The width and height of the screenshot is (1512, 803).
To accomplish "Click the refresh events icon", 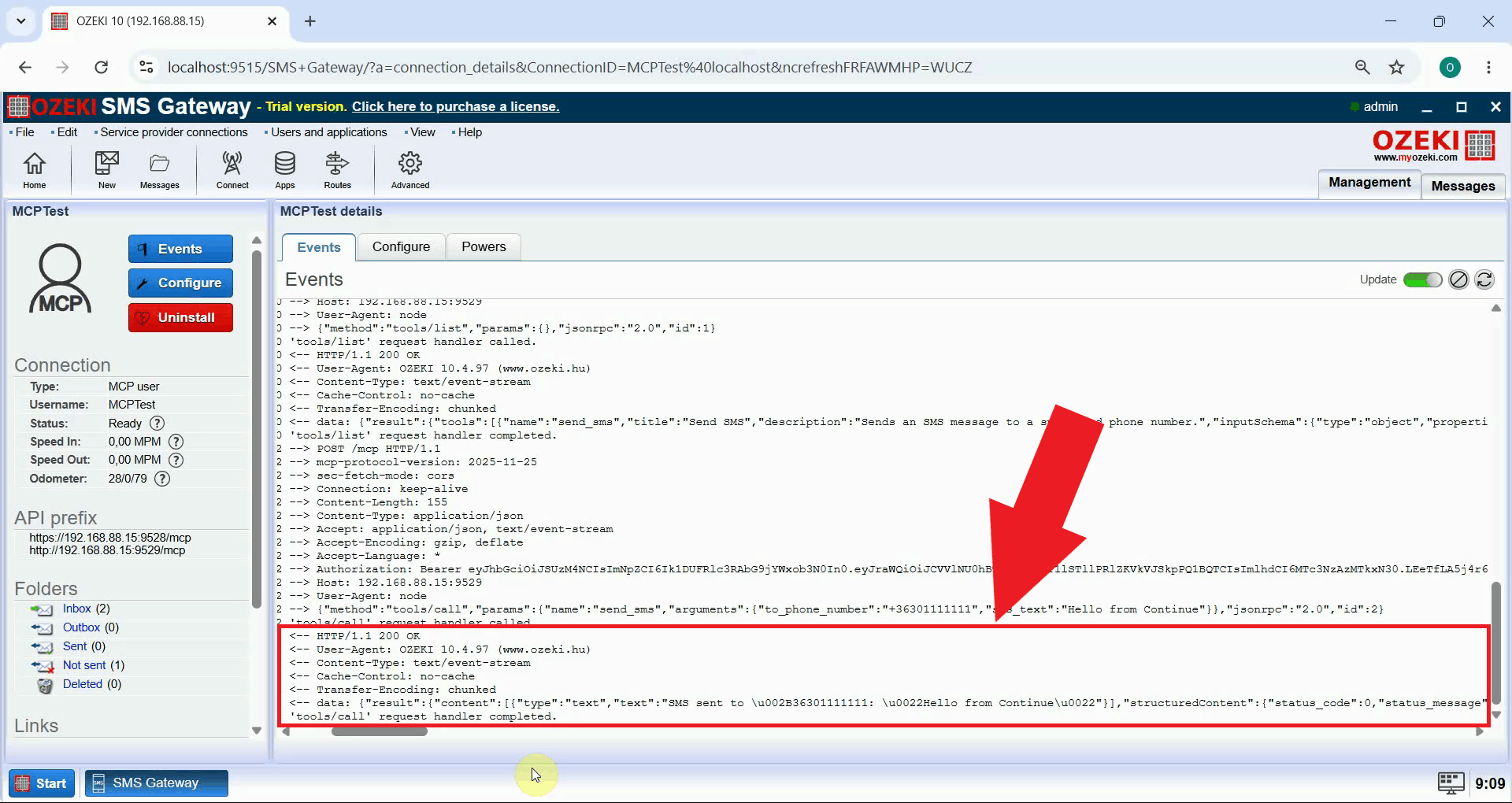I will [x=1484, y=279].
